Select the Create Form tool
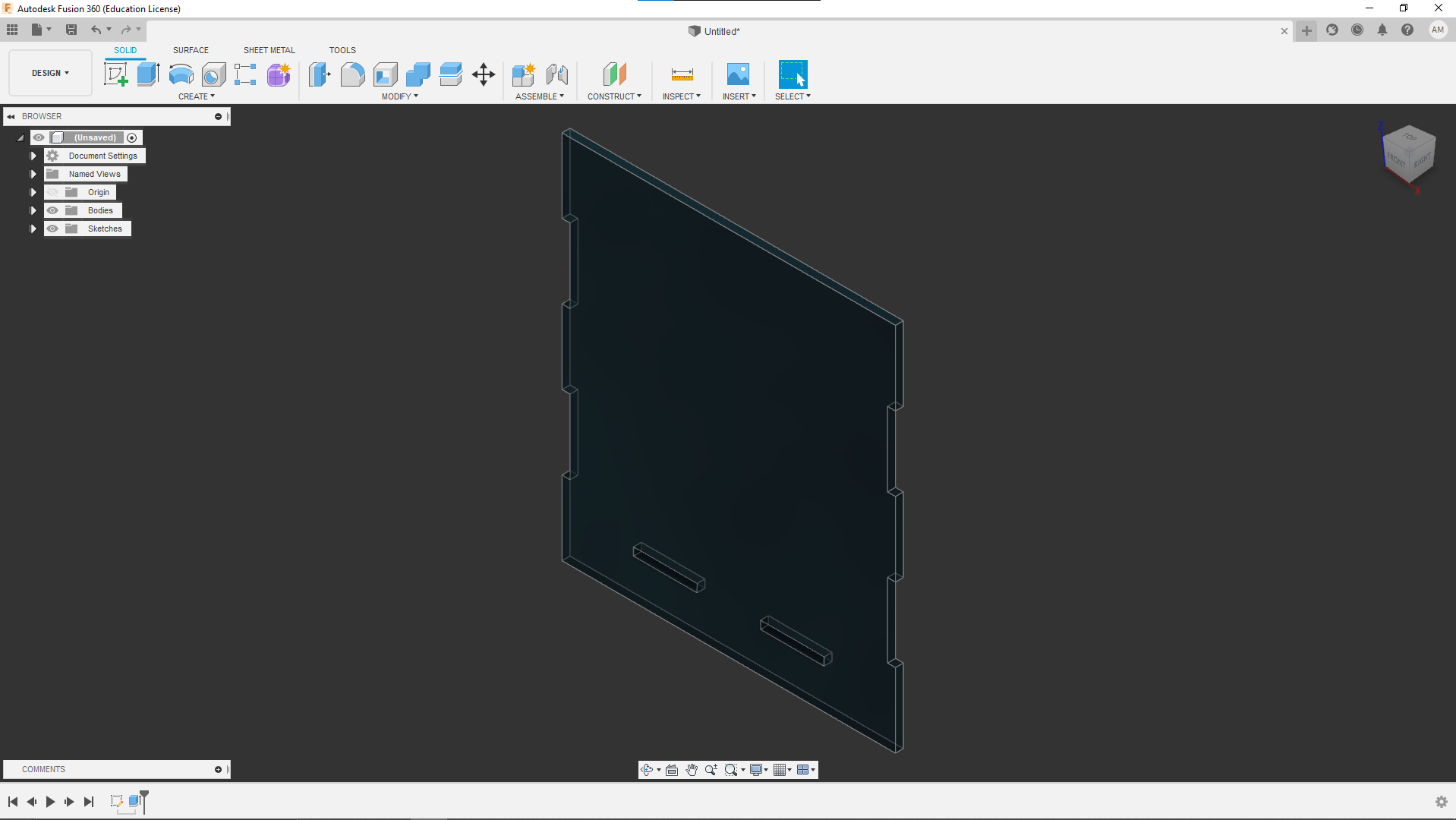The height and width of the screenshot is (820, 1456). 279,74
